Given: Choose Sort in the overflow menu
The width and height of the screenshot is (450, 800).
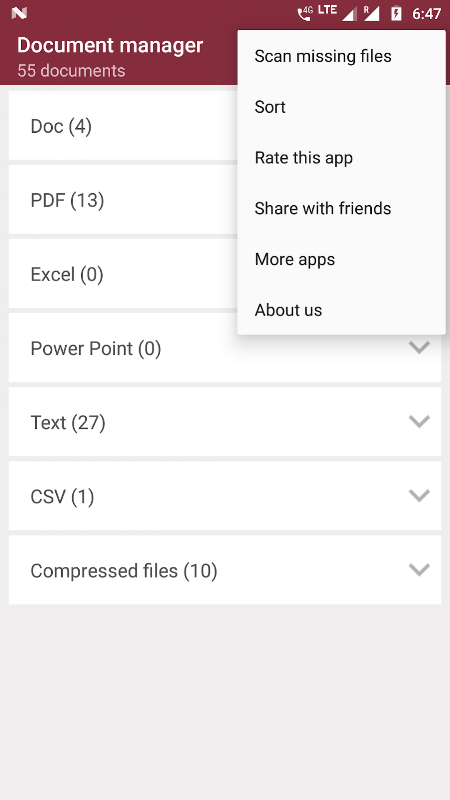Looking at the screenshot, I should [x=341, y=107].
